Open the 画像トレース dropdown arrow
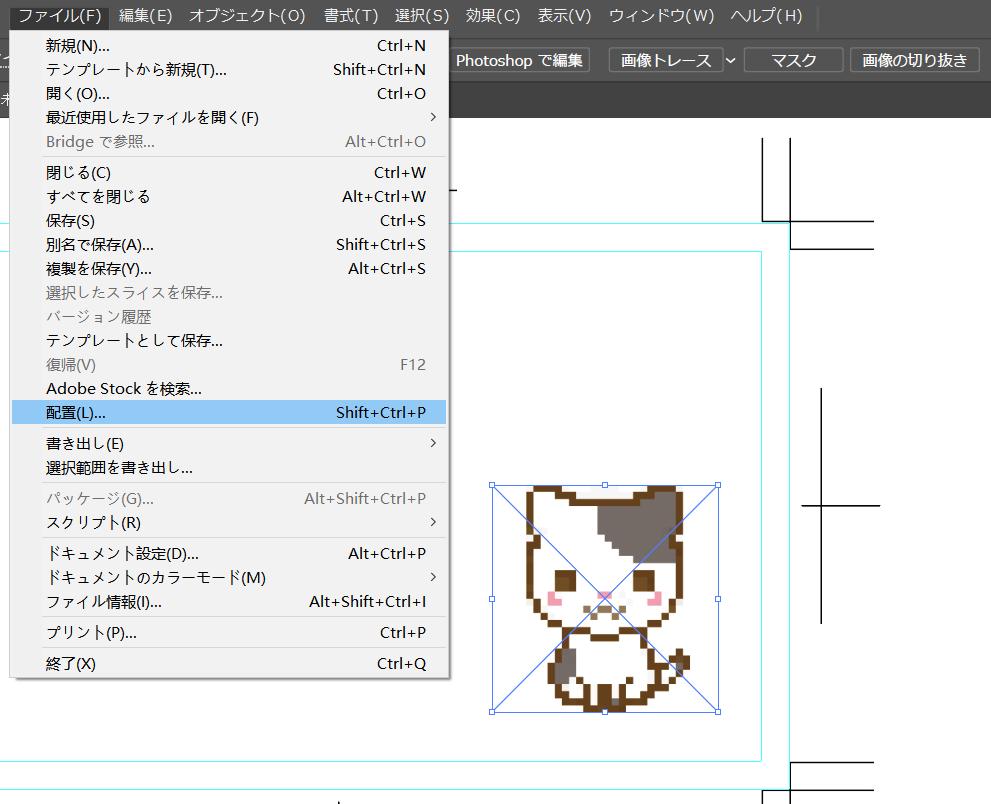991x804 pixels. click(x=730, y=61)
